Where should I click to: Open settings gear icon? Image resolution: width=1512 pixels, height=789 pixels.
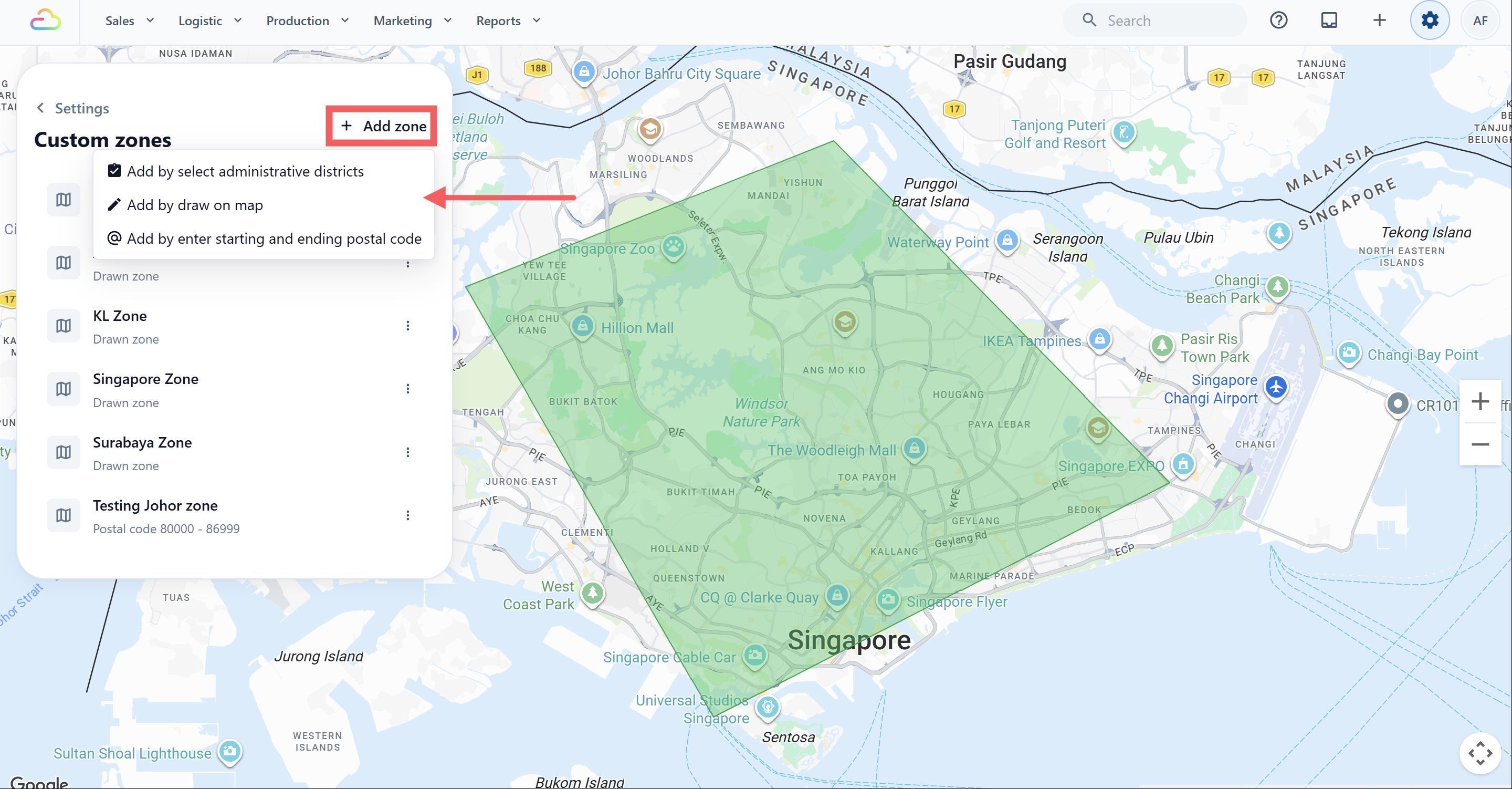pos(1430,20)
